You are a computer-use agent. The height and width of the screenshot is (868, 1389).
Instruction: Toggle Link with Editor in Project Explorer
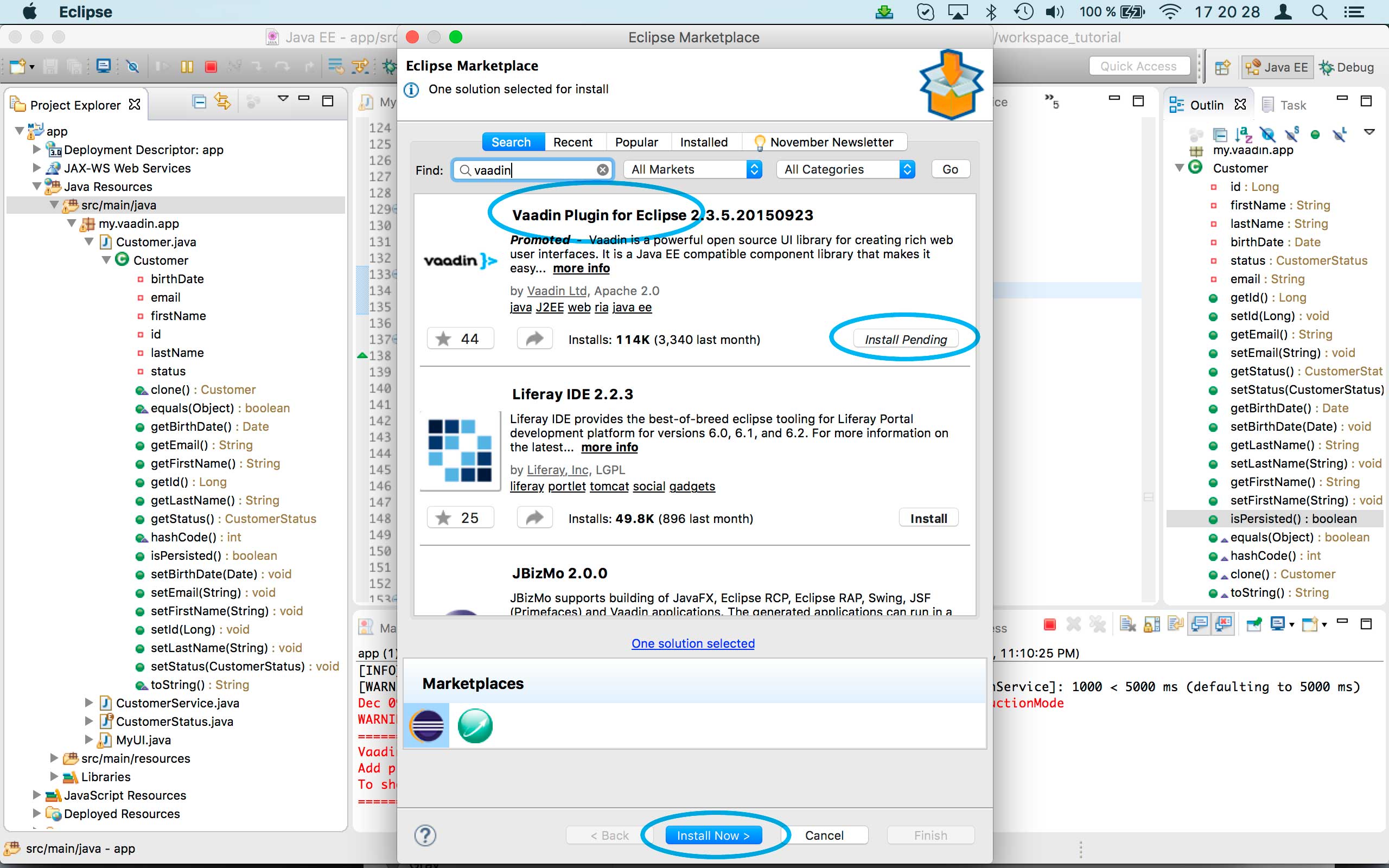(x=222, y=101)
